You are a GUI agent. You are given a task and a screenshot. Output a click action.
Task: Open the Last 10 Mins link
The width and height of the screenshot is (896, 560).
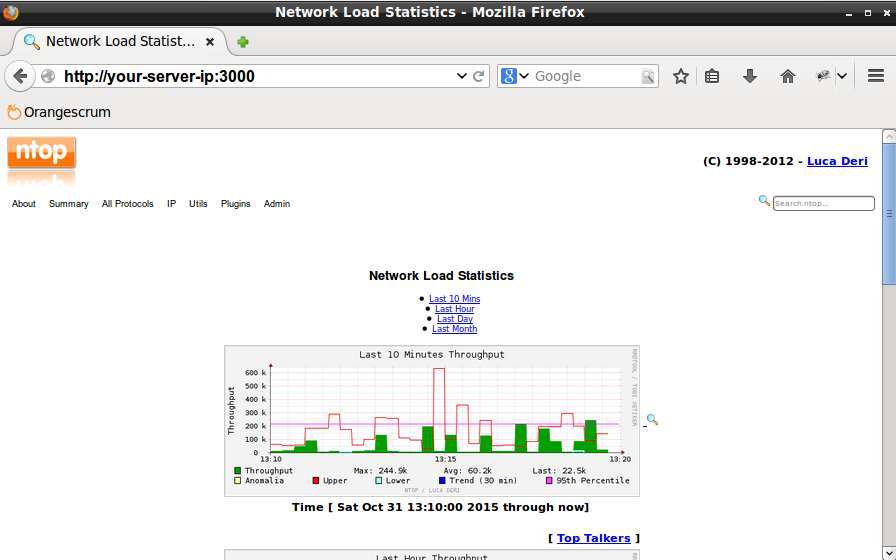(x=454, y=299)
